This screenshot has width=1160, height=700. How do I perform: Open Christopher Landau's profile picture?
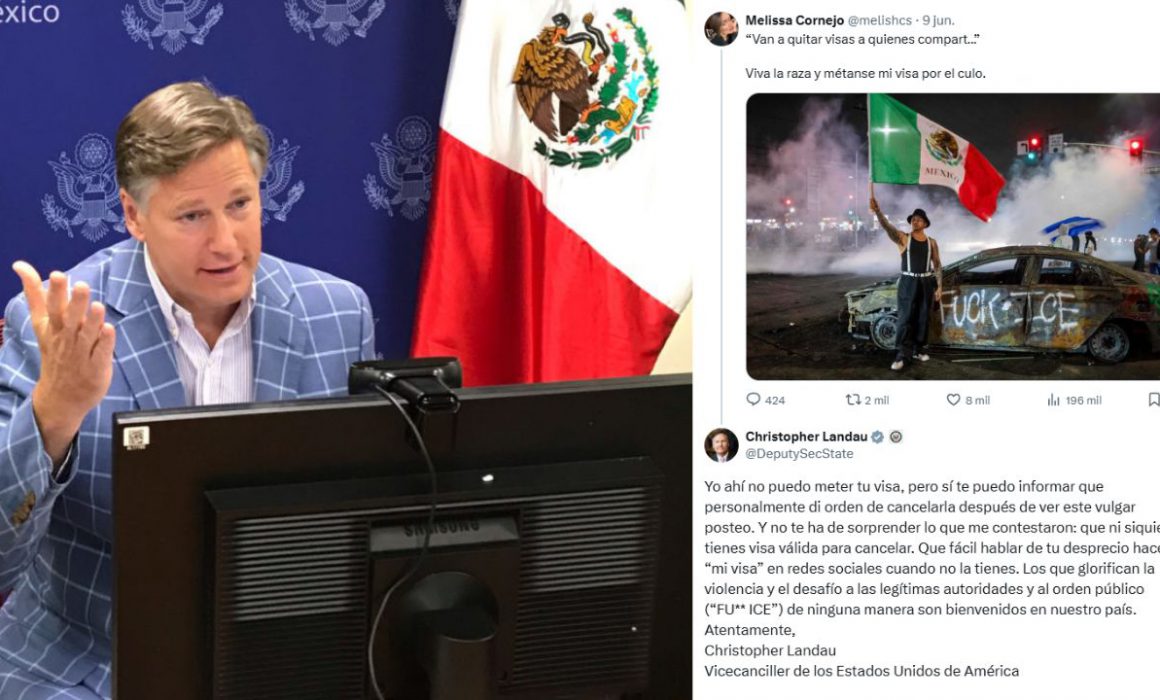coord(721,445)
